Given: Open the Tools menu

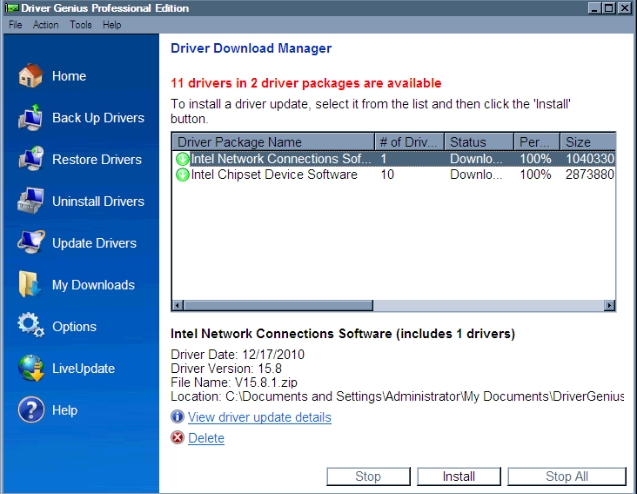Looking at the screenshot, I should point(81,24).
